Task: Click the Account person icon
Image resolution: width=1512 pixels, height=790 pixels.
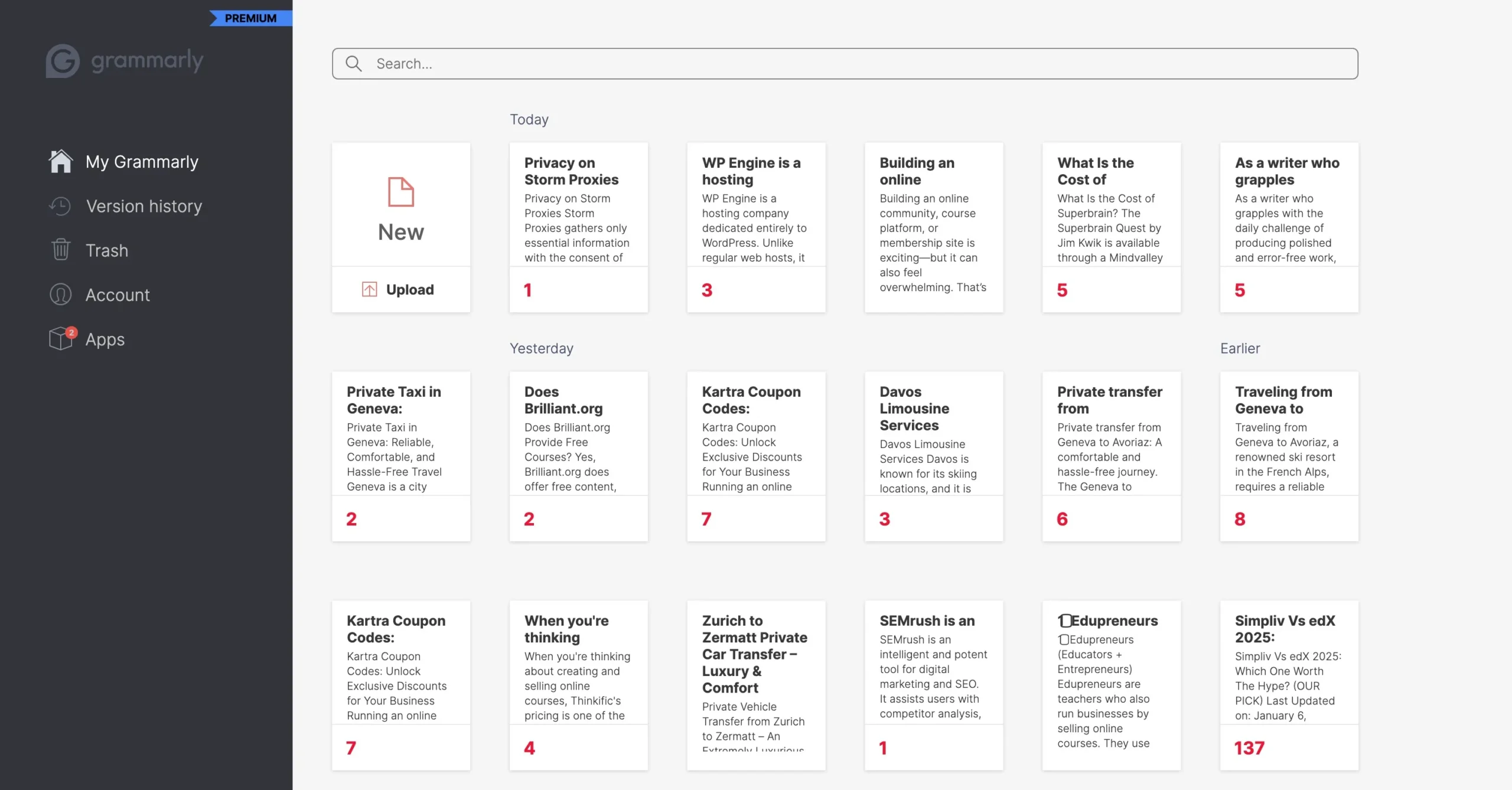Action: (60, 294)
